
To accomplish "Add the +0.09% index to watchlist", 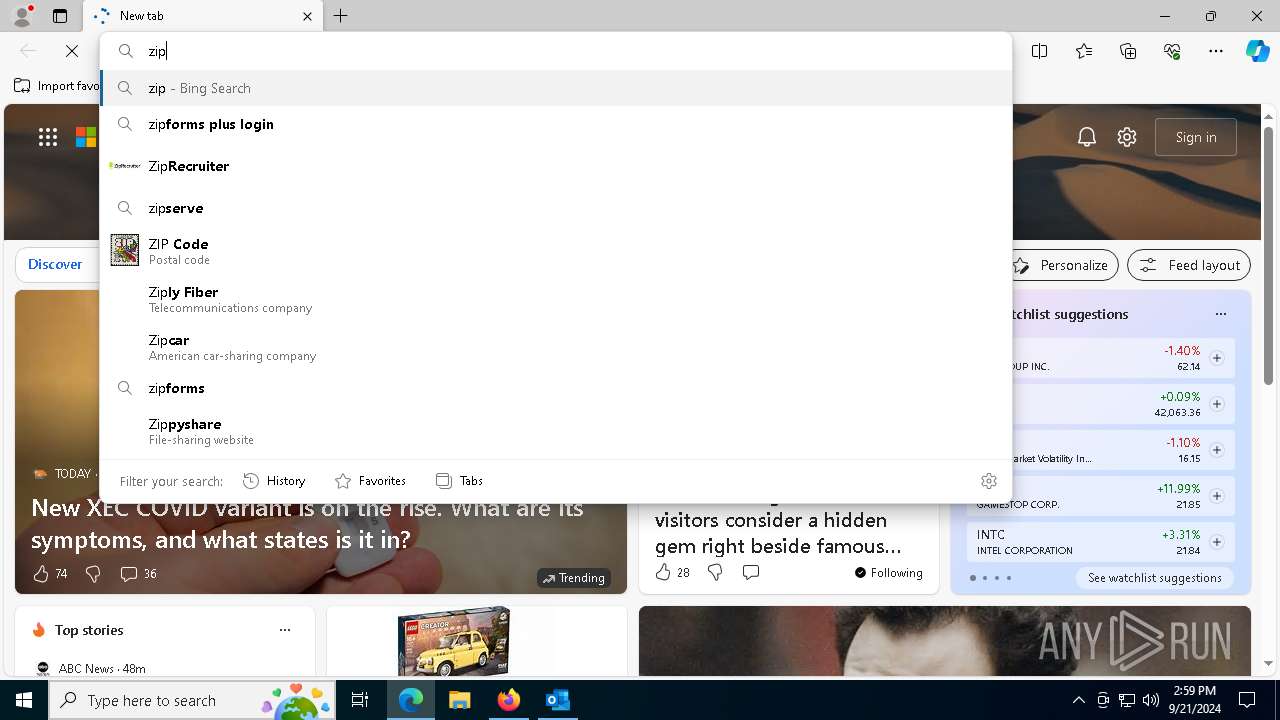I will tap(1217, 404).
